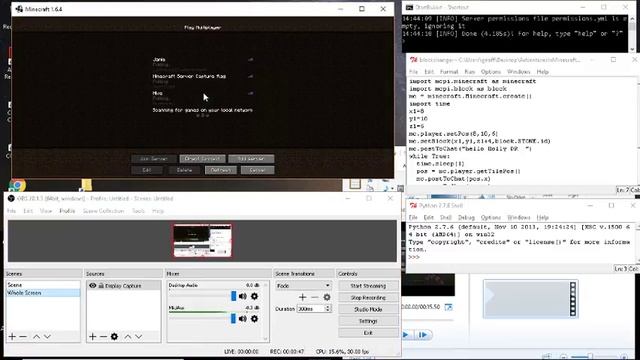Open Mic/Aux settings gear in Mixer
The width and height of the screenshot is (640, 360).
[x=254, y=318]
